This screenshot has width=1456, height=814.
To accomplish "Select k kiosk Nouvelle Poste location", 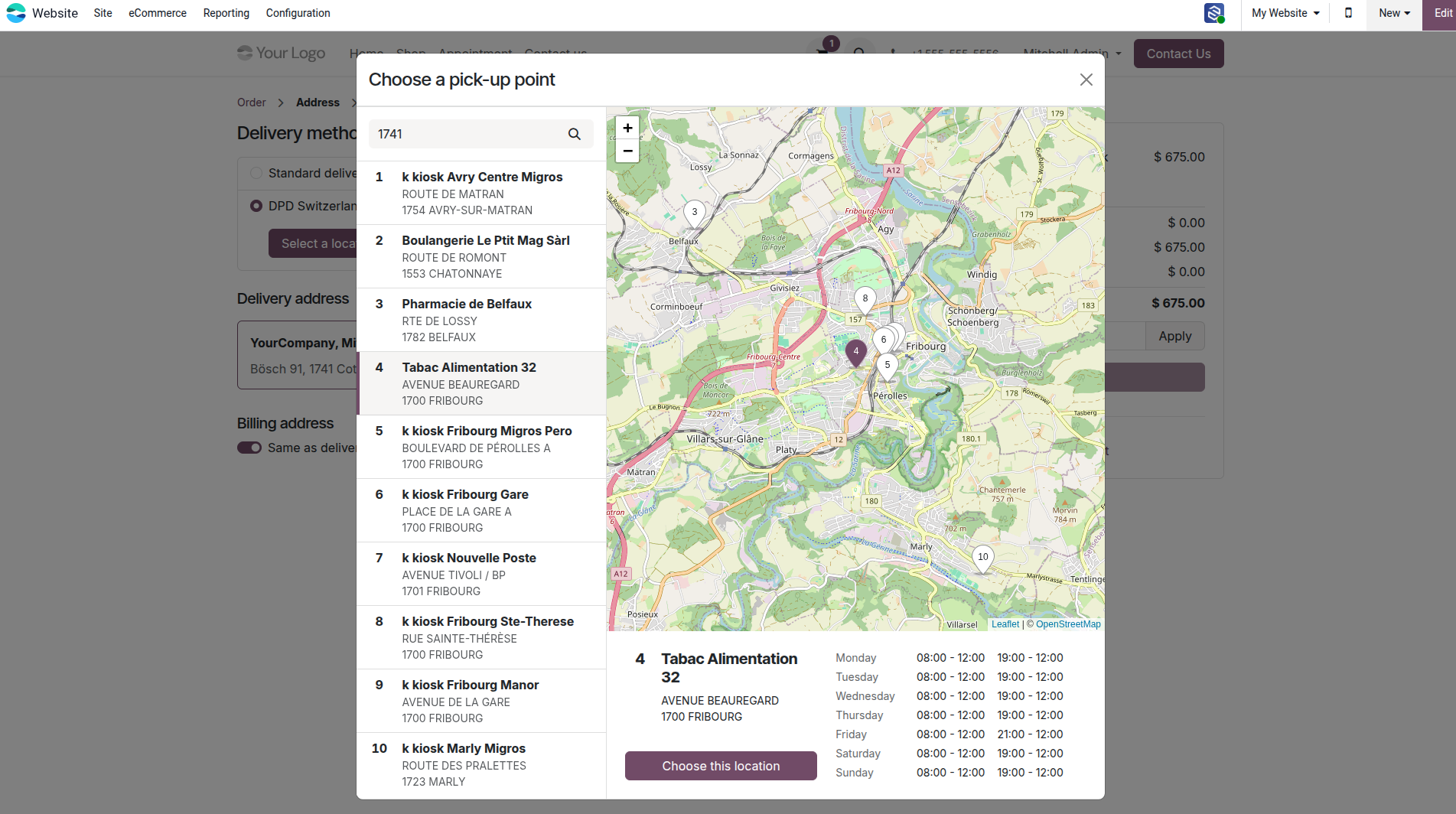I will click(x=481, y=574).
